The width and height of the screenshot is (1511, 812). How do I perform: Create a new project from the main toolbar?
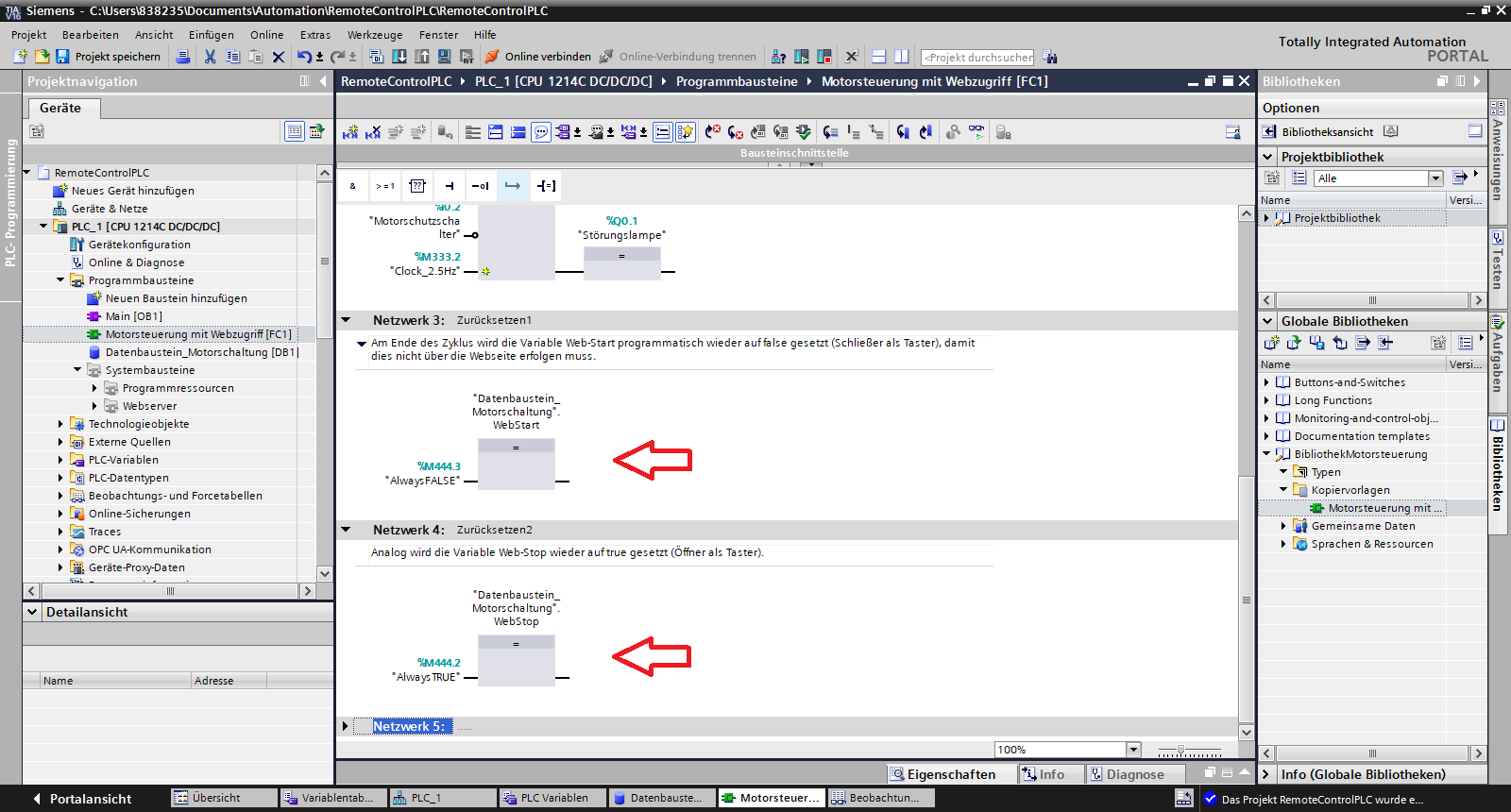(21, 57)
